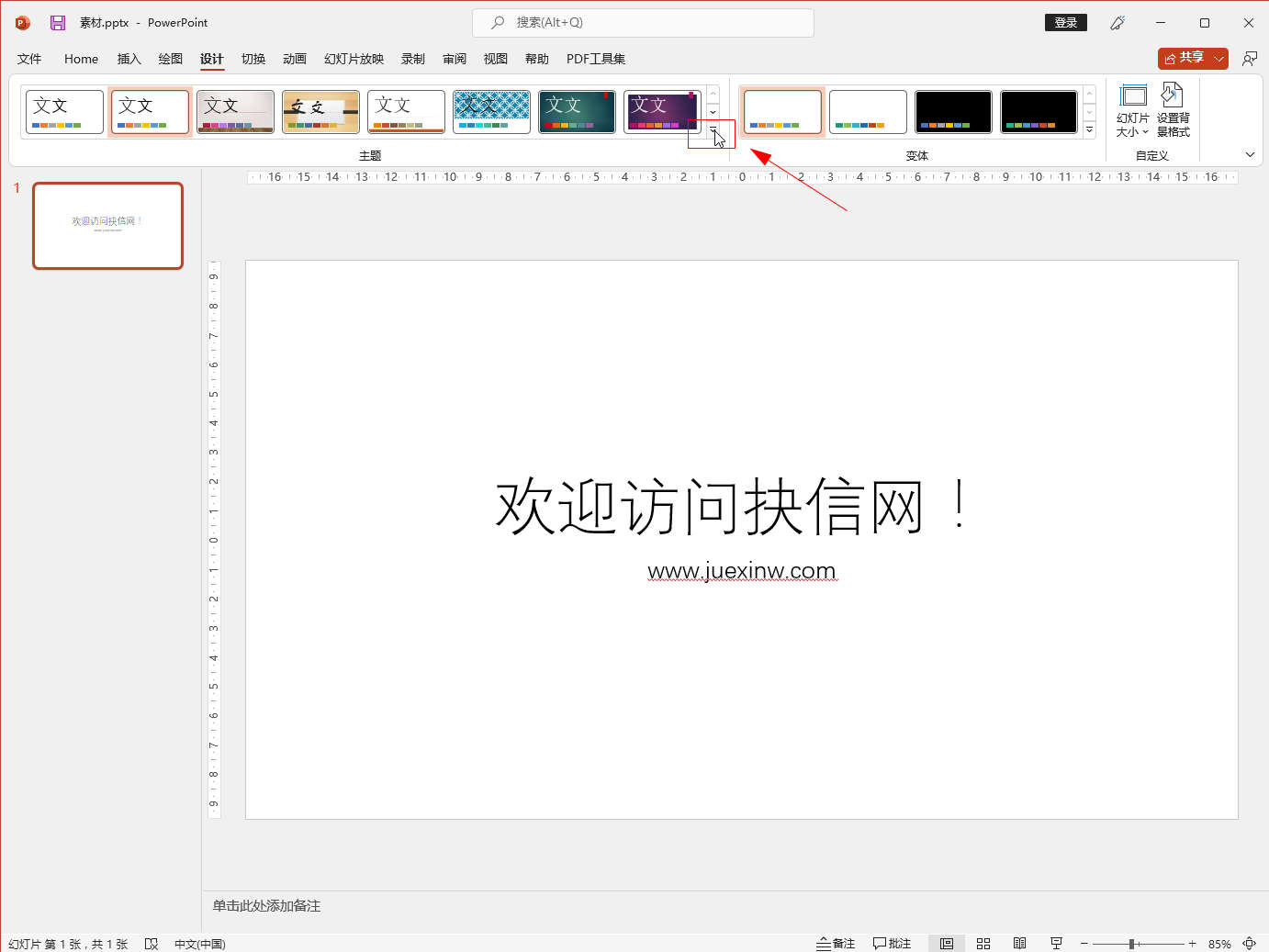
Task: Move variants gallery down one row
Action: [x=1090, y=112]
